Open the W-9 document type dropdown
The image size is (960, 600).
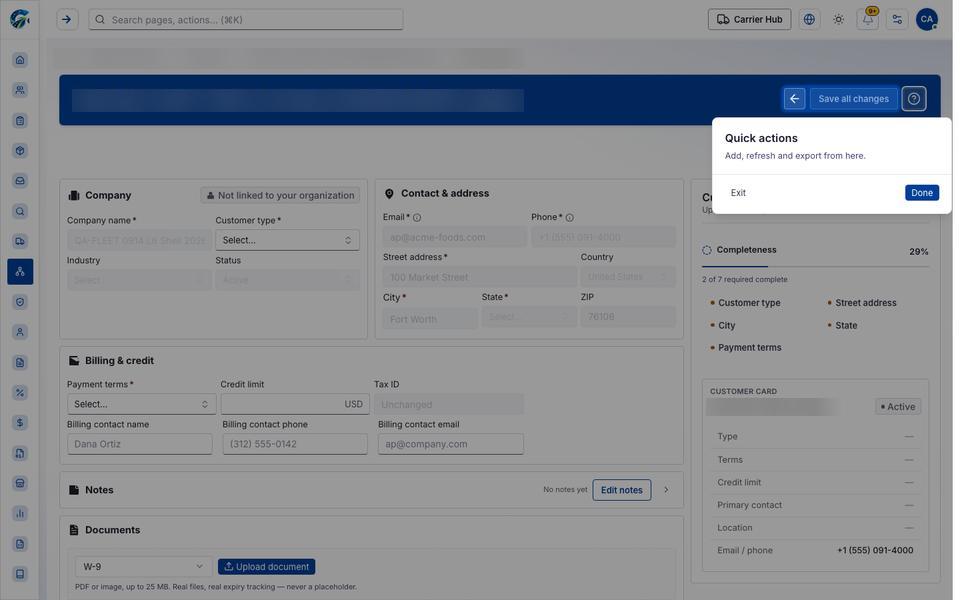tap(143, 567)
